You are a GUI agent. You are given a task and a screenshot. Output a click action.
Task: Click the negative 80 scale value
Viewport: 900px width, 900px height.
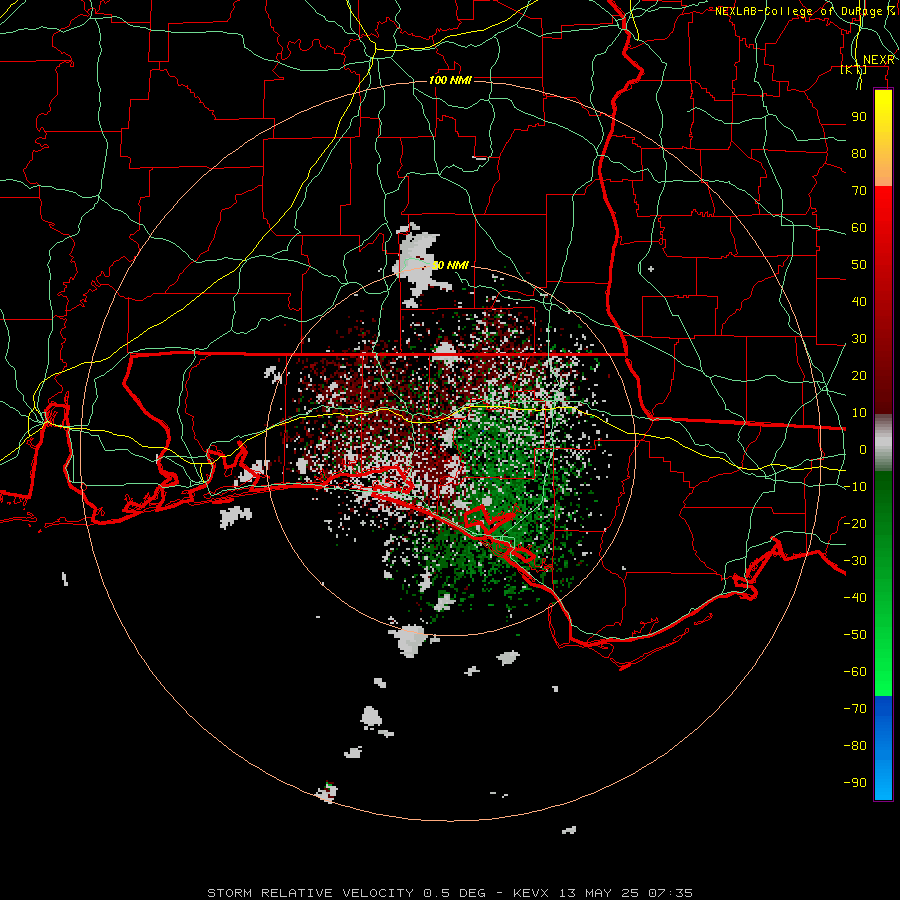(855, 746)
